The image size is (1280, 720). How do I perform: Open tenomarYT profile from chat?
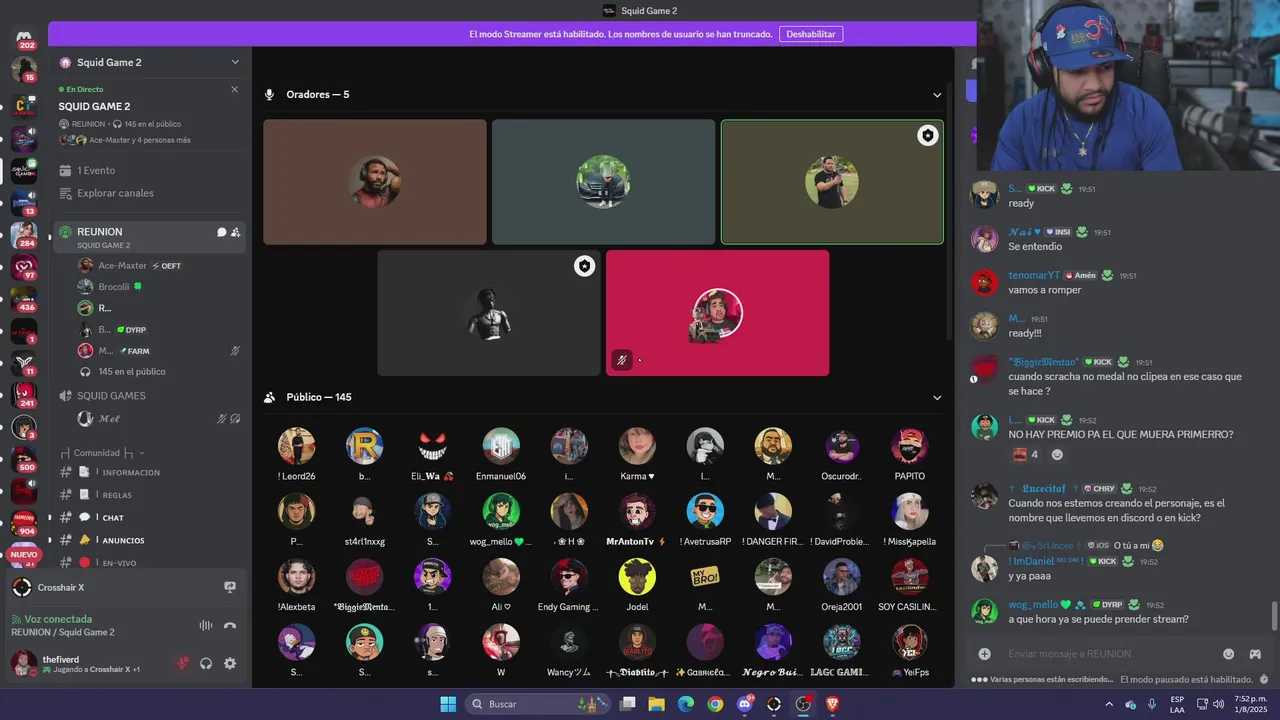click(x=1034, y=276)
